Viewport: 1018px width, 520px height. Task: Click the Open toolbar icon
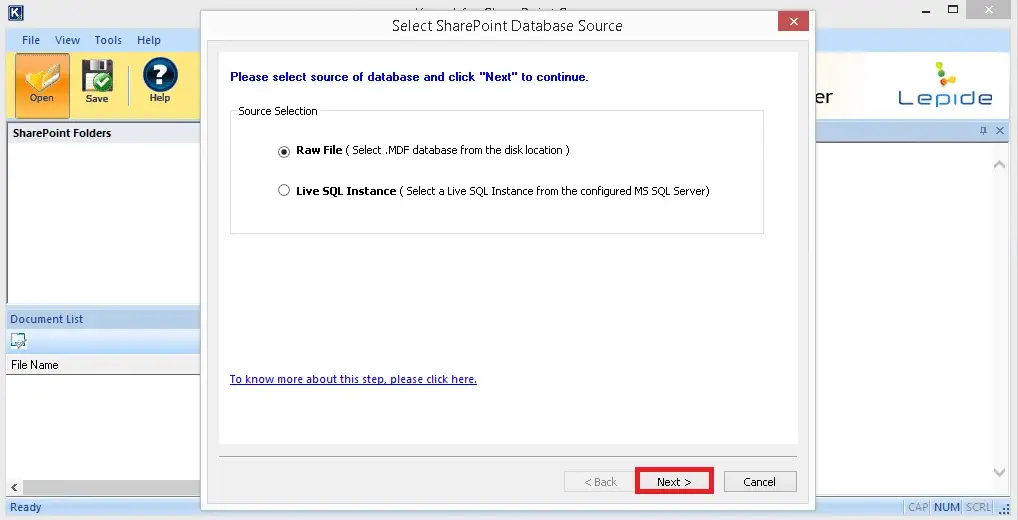[42, 85]
